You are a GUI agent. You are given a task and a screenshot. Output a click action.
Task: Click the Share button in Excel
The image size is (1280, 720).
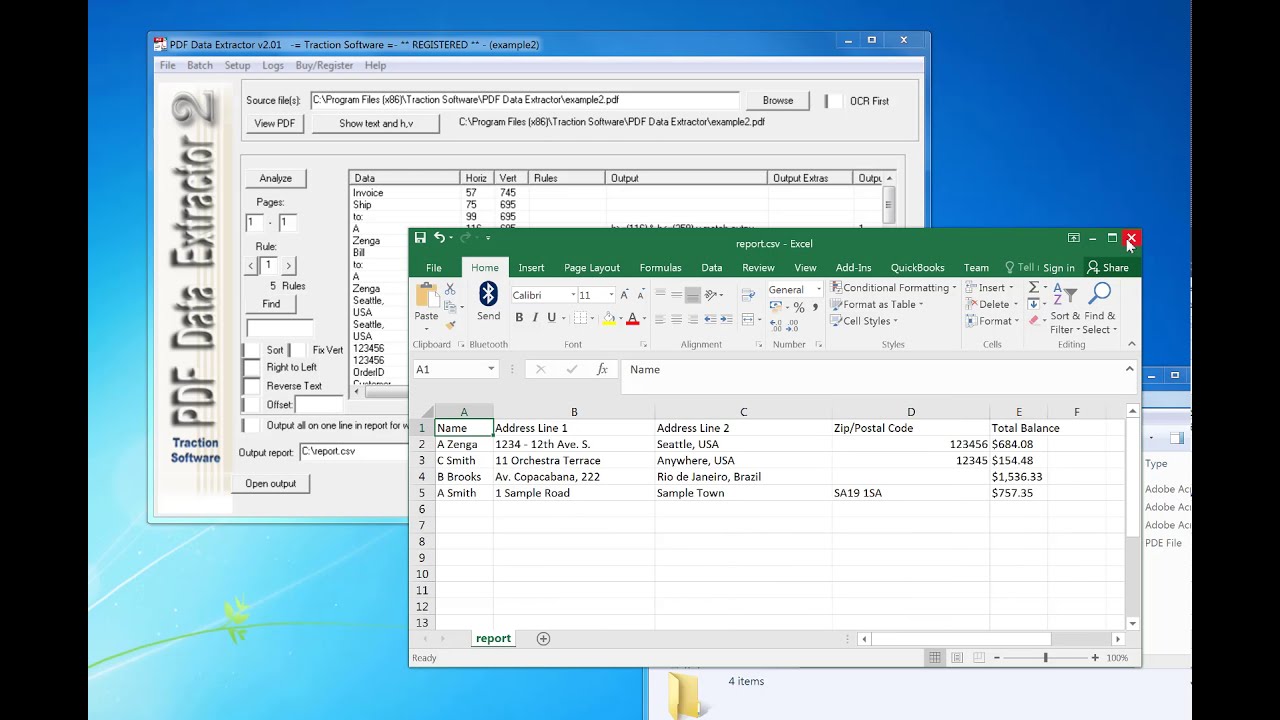(1108, 268)
